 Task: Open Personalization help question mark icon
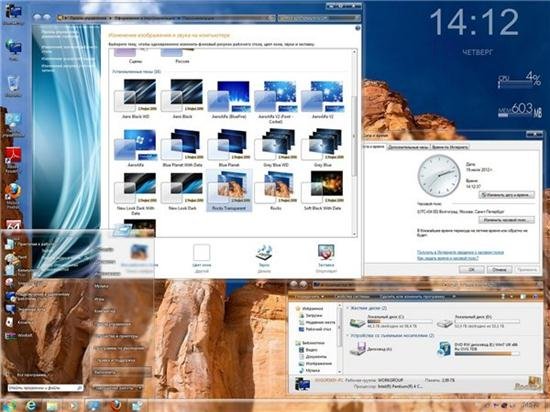pyautogui.click(x=357, y=28)
